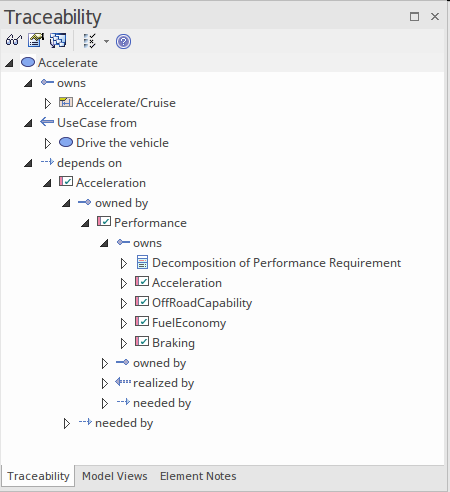Screen dimensions: 450x492
Task: Expand the Accelerate/Cruise node
Action: click(x=48, y=103)
